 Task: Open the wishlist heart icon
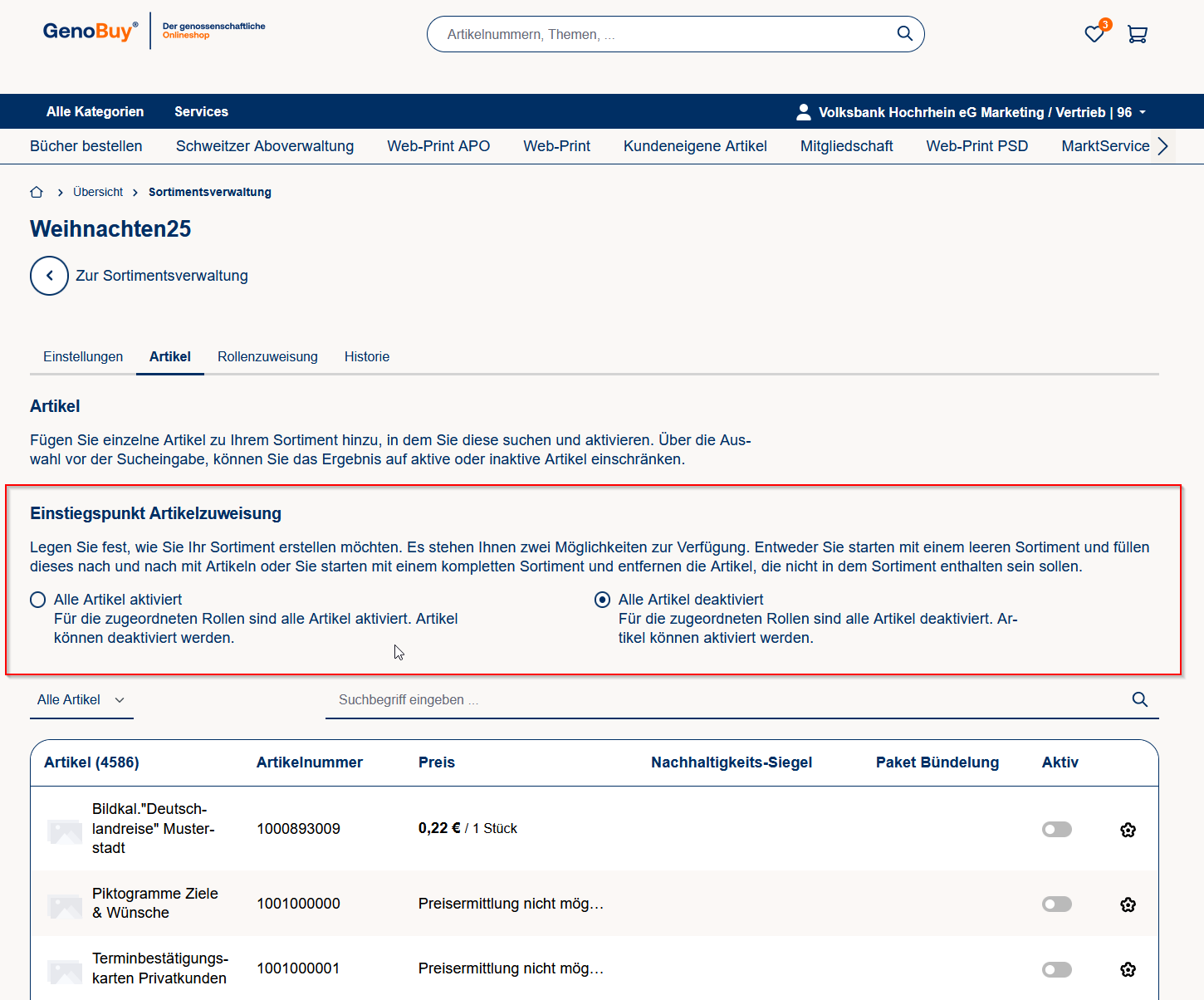click(x=1094, y=34)
